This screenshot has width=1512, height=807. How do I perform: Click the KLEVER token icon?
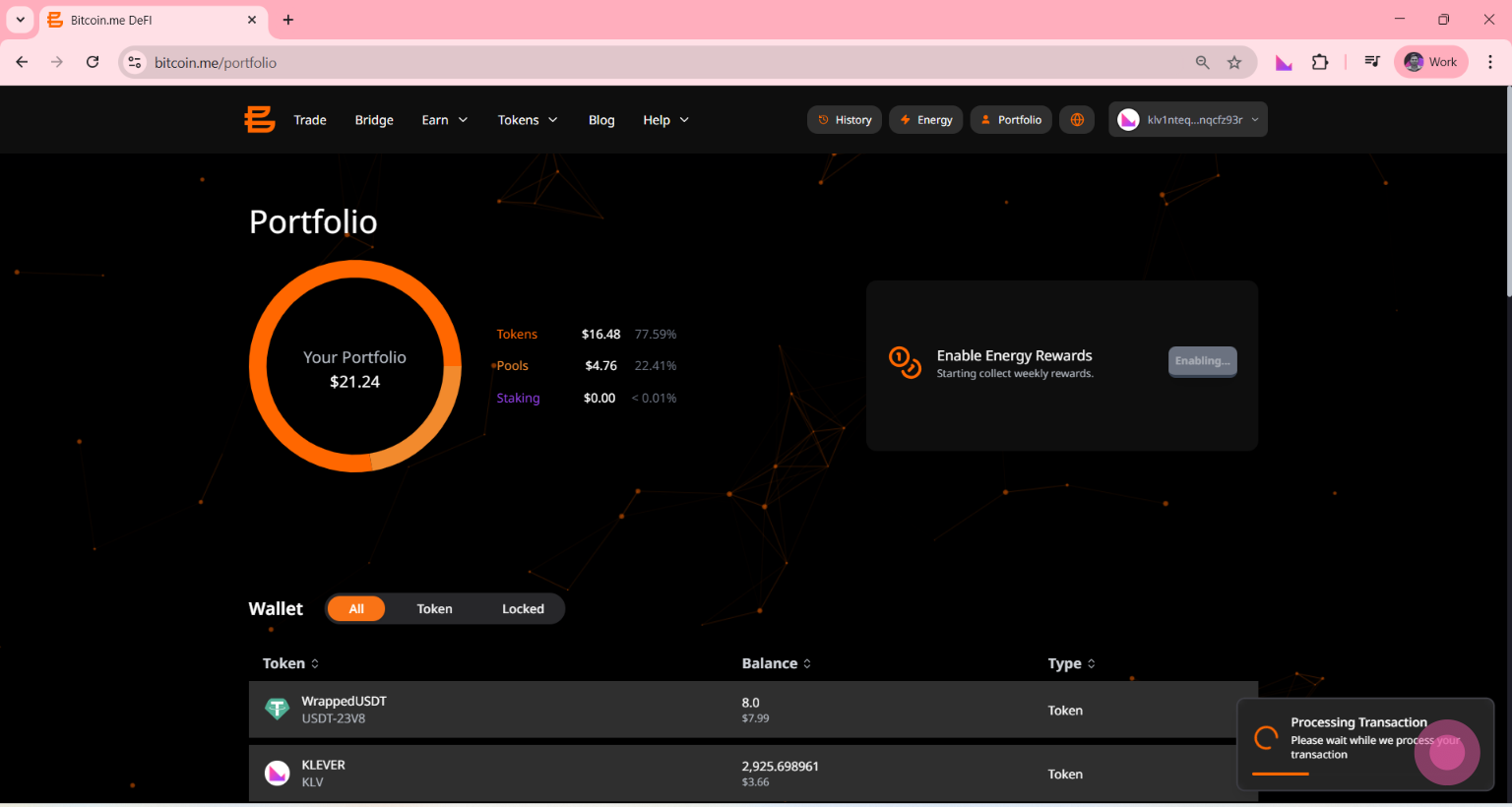click(x=278, y=774)
